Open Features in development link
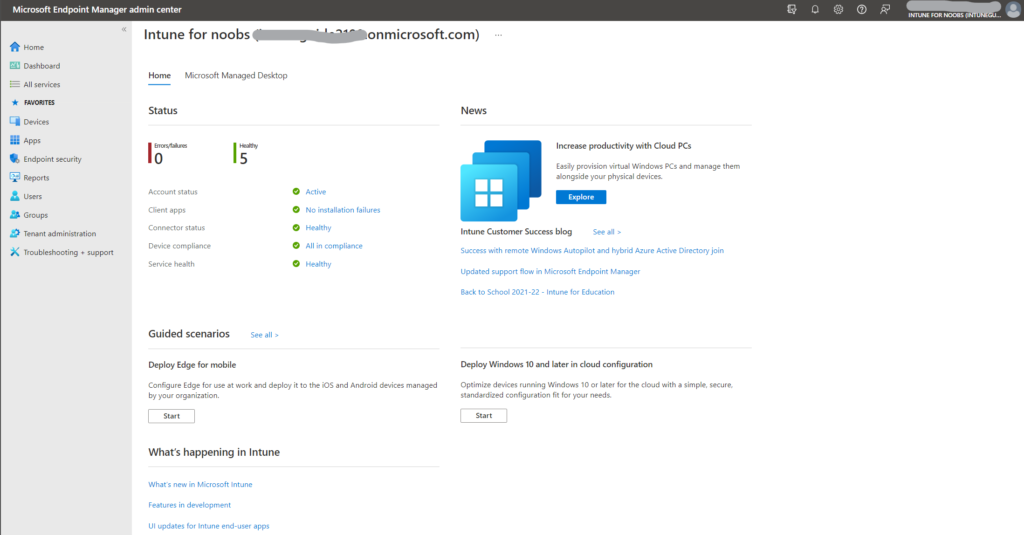 (189, 505)
